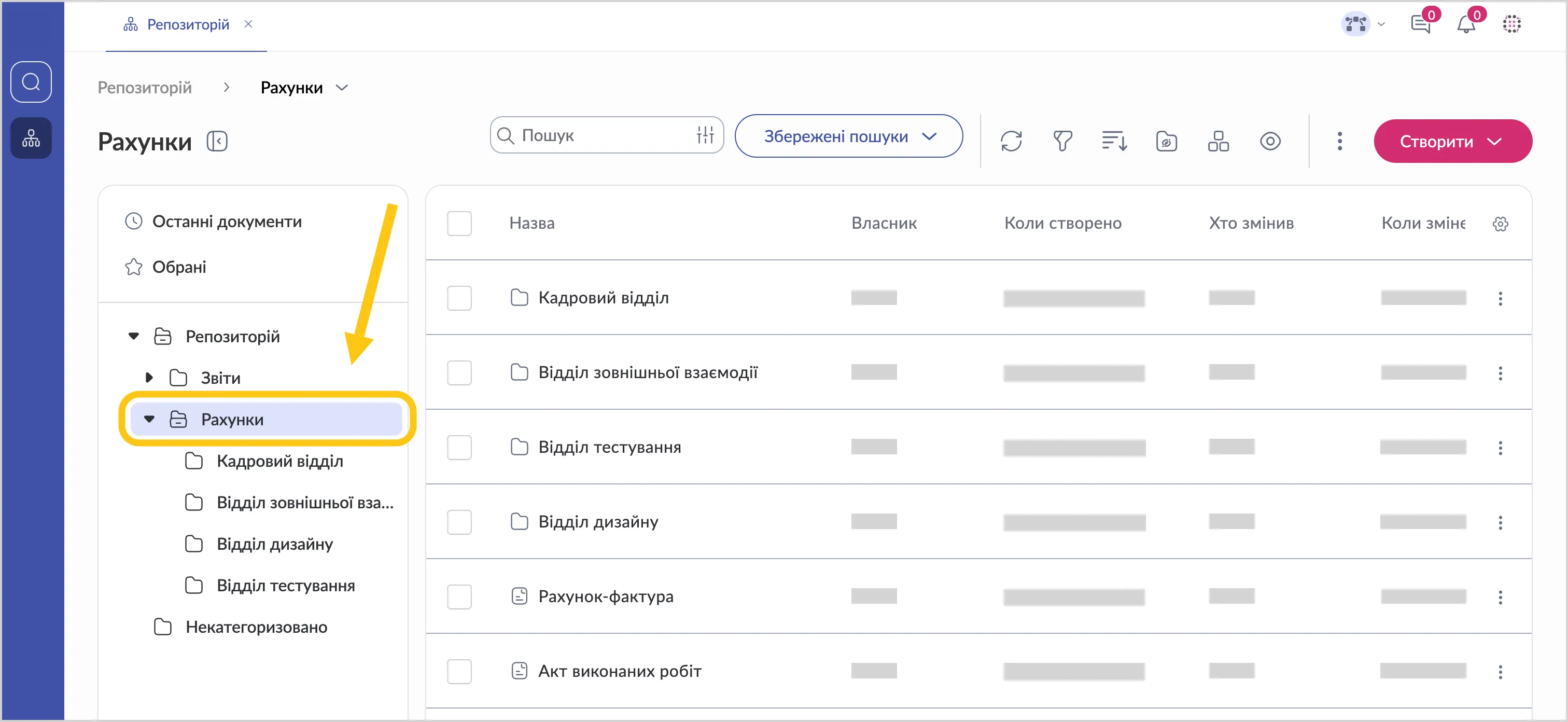Open the Збережені пошуки dropdown
This screenshot has height=722, width=1568.
[x=848, y=136]
